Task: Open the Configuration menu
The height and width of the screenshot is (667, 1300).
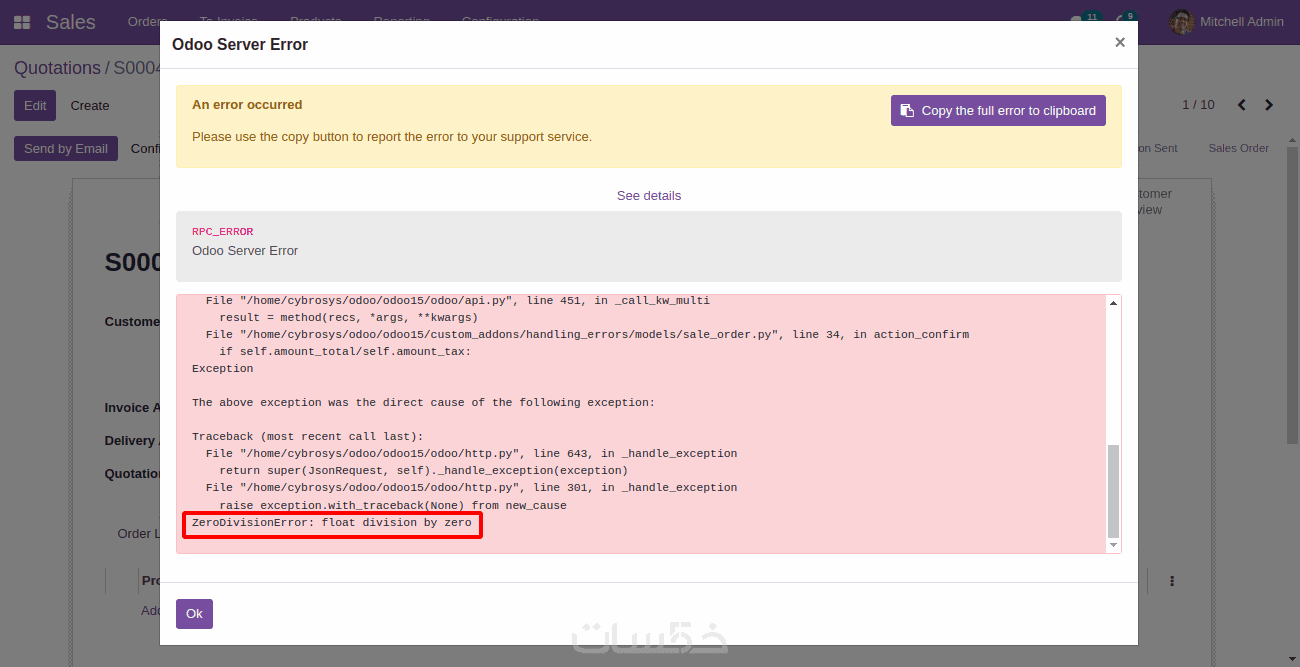Action: coord(500,21)
